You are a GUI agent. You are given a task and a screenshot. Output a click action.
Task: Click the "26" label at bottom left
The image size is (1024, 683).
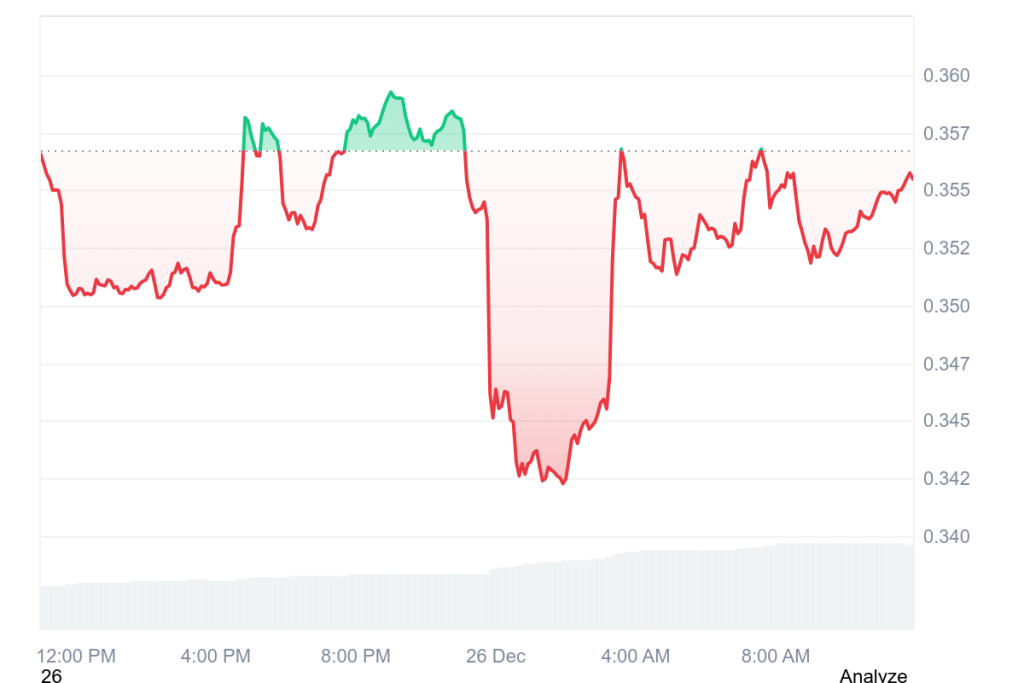point(51,676)
